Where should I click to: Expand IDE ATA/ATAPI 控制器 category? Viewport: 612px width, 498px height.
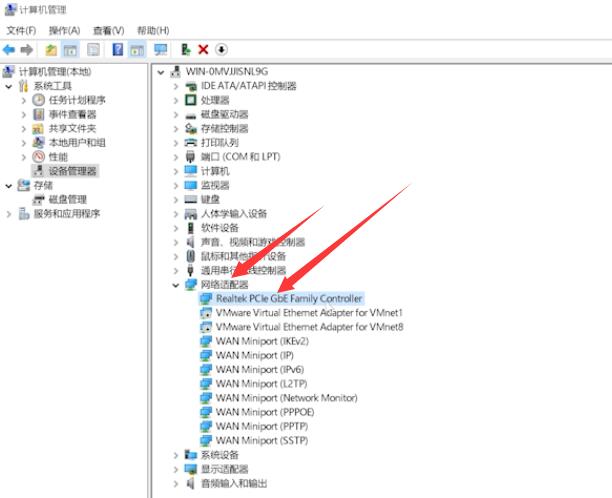[176, 86]
